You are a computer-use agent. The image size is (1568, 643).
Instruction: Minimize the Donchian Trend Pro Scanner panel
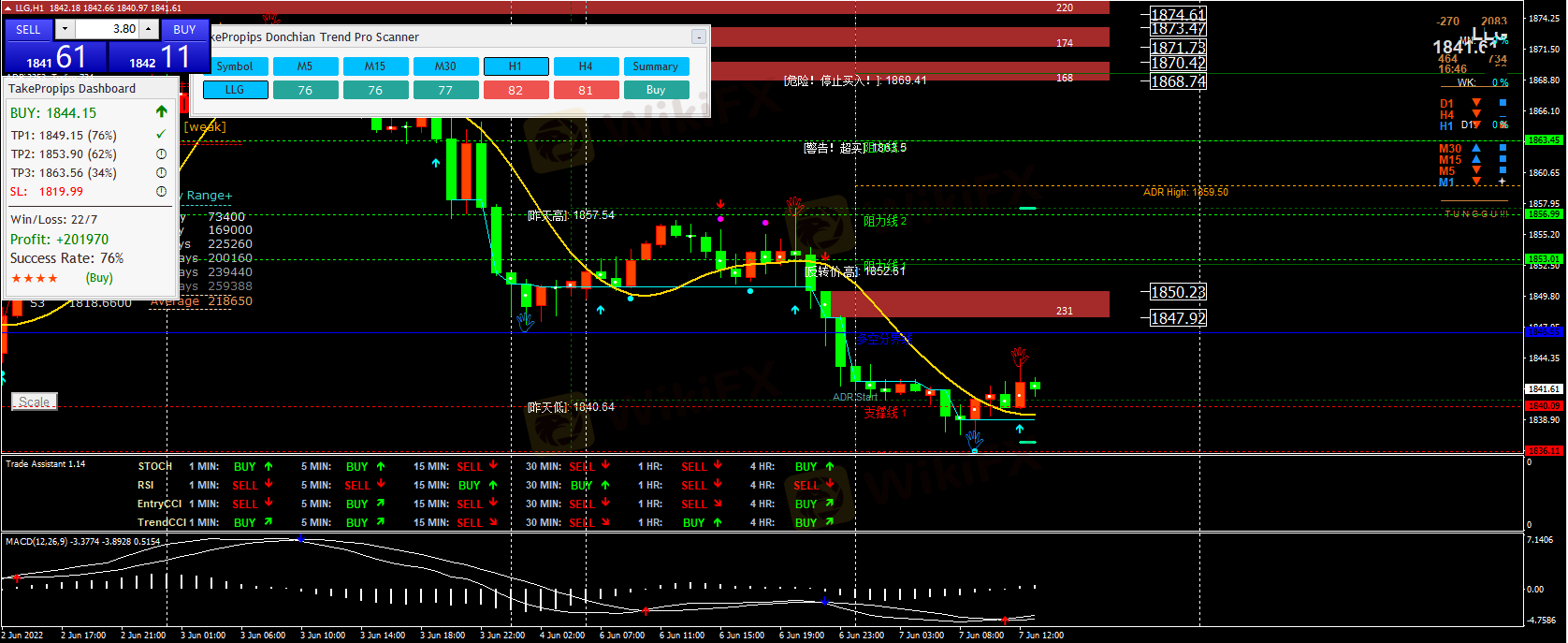tap(698, 37)
